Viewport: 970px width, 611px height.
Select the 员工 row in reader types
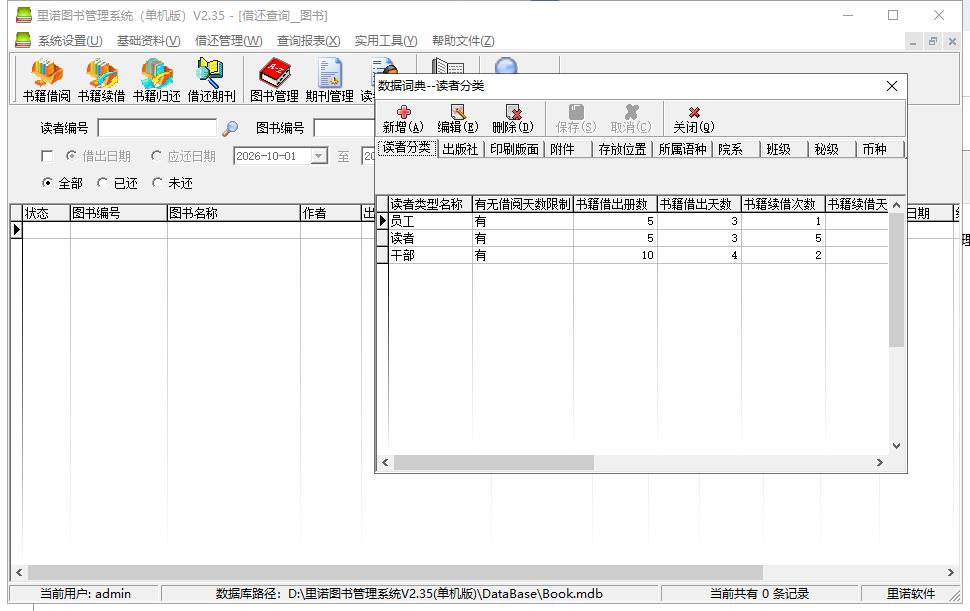(x=632, y=221)
